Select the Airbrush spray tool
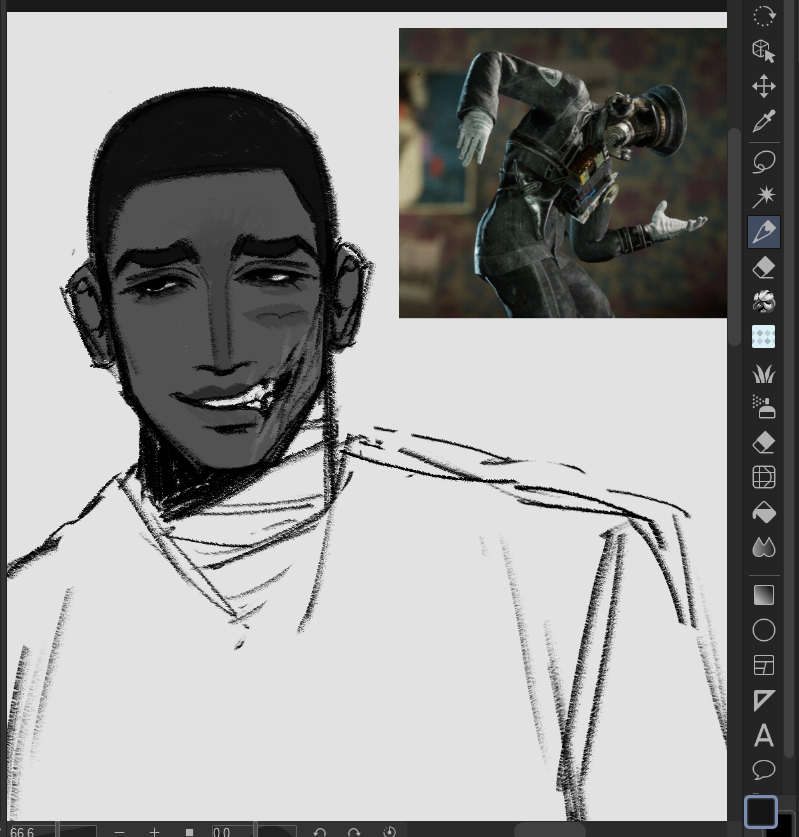799x837 pixels. click(x=764, y=407)
